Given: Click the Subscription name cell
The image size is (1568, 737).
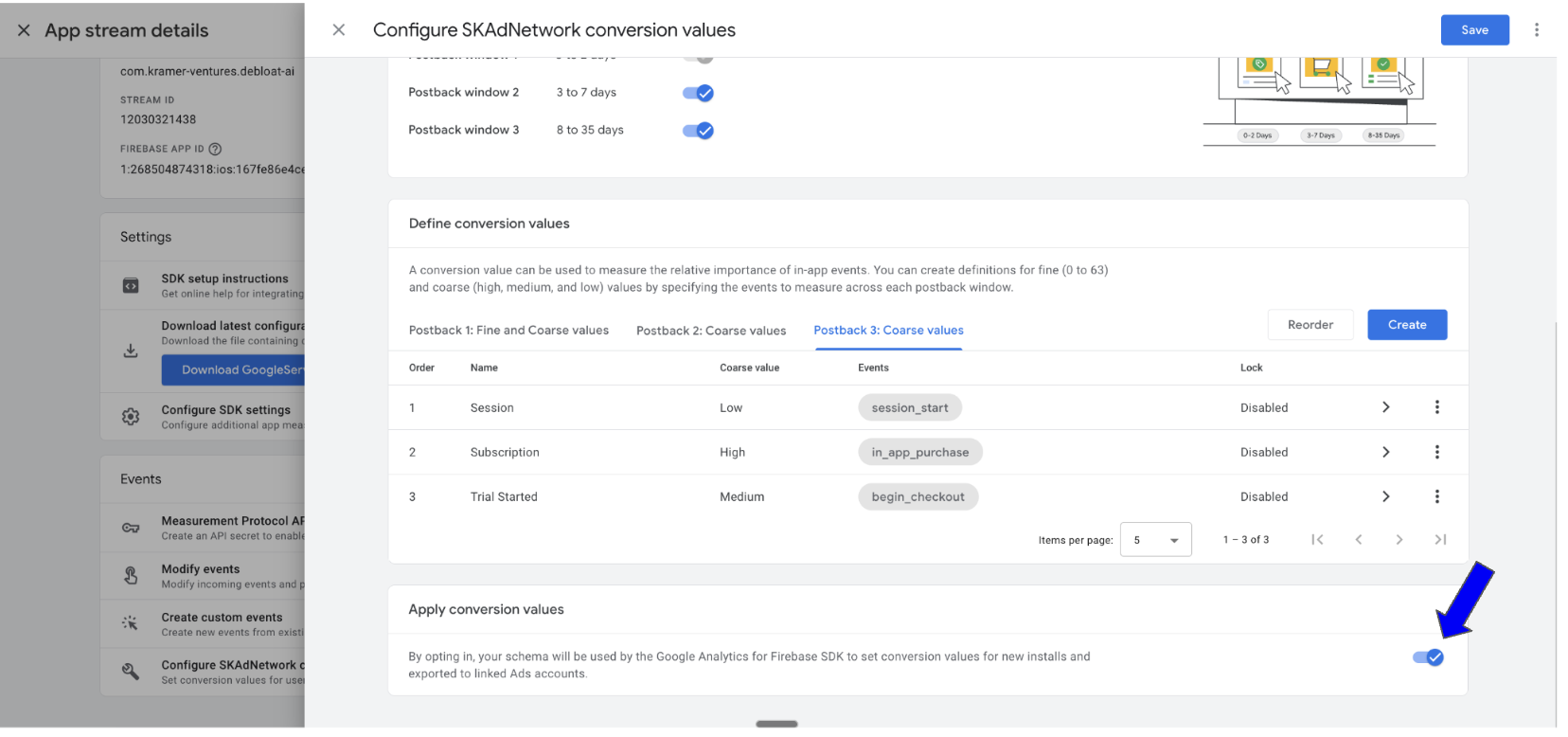Looking at the screenshot, I should (505, 453).
